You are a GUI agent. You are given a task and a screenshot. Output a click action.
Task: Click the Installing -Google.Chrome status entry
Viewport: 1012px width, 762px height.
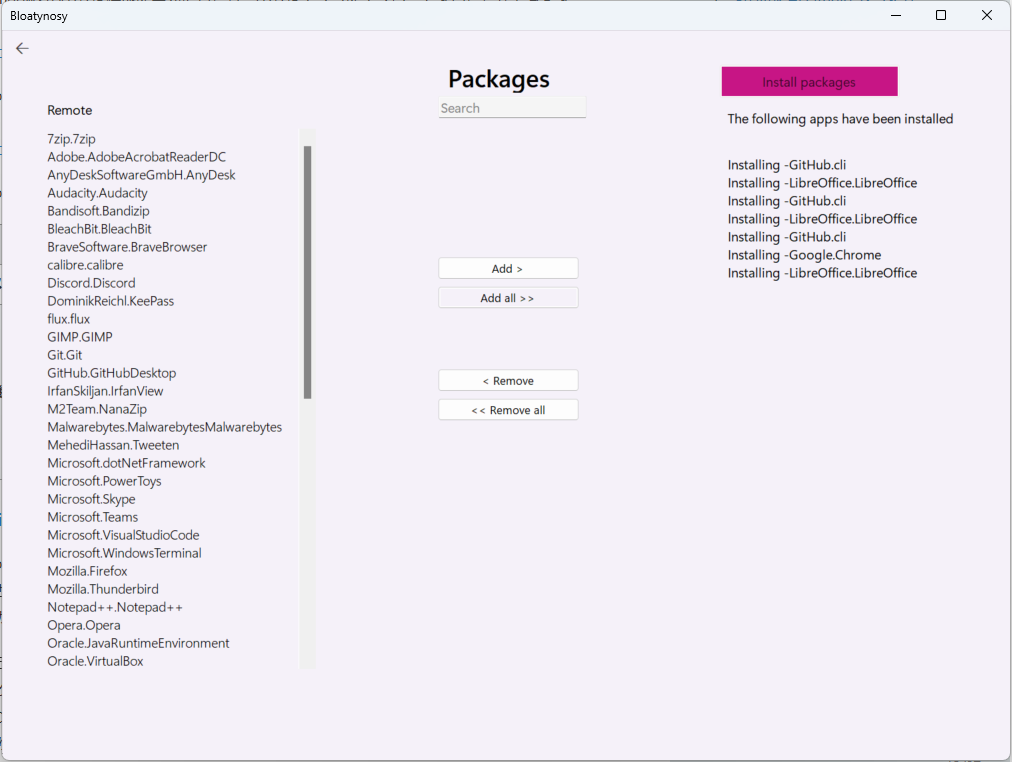coord(803,254)
